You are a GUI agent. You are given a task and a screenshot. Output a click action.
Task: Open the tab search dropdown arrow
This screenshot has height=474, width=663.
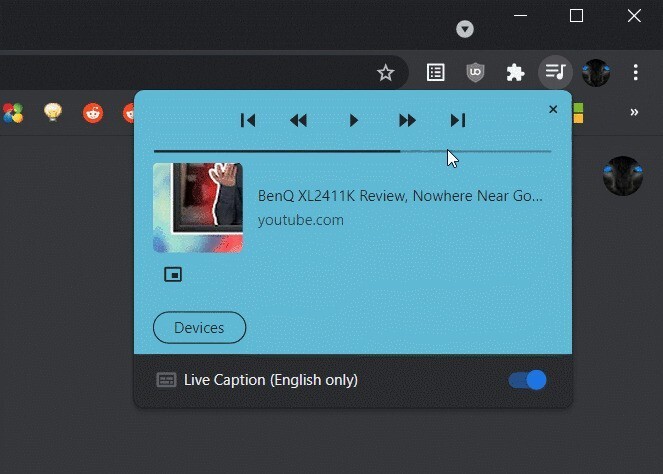click(465, 29)
